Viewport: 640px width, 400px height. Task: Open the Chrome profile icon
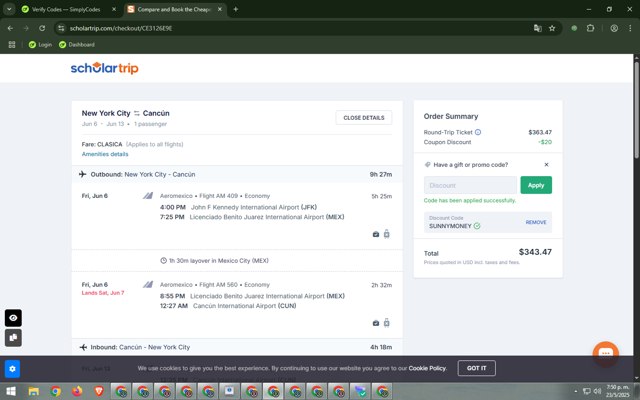614,28
